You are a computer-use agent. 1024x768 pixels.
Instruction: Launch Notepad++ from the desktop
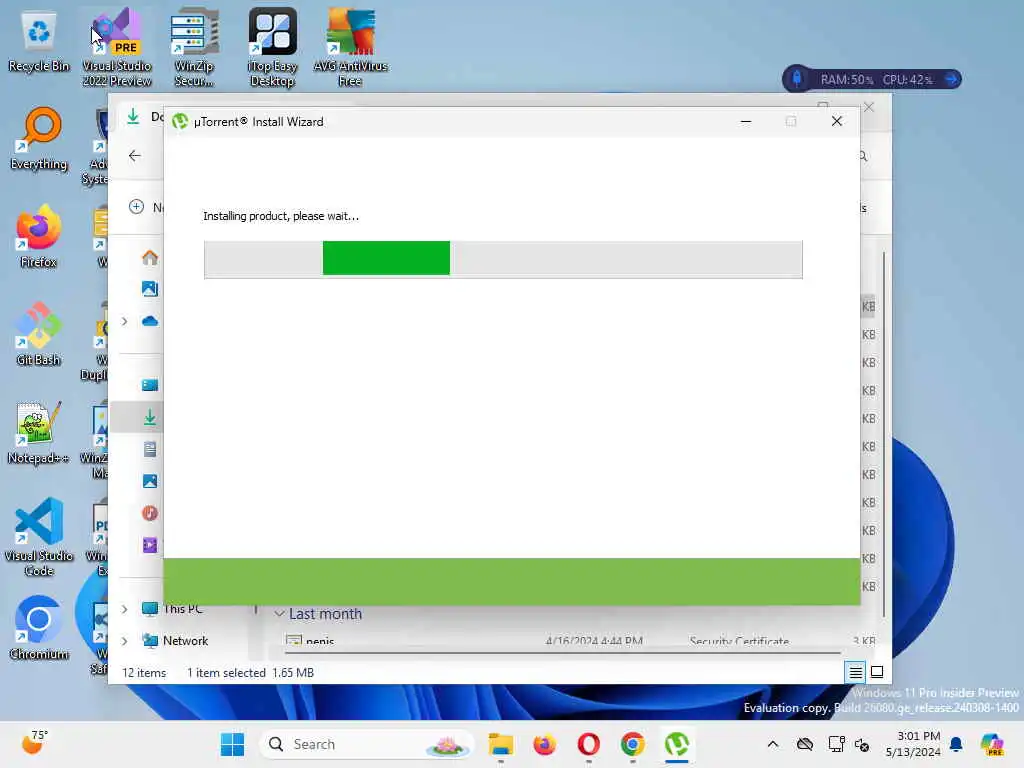click(39, 432)
